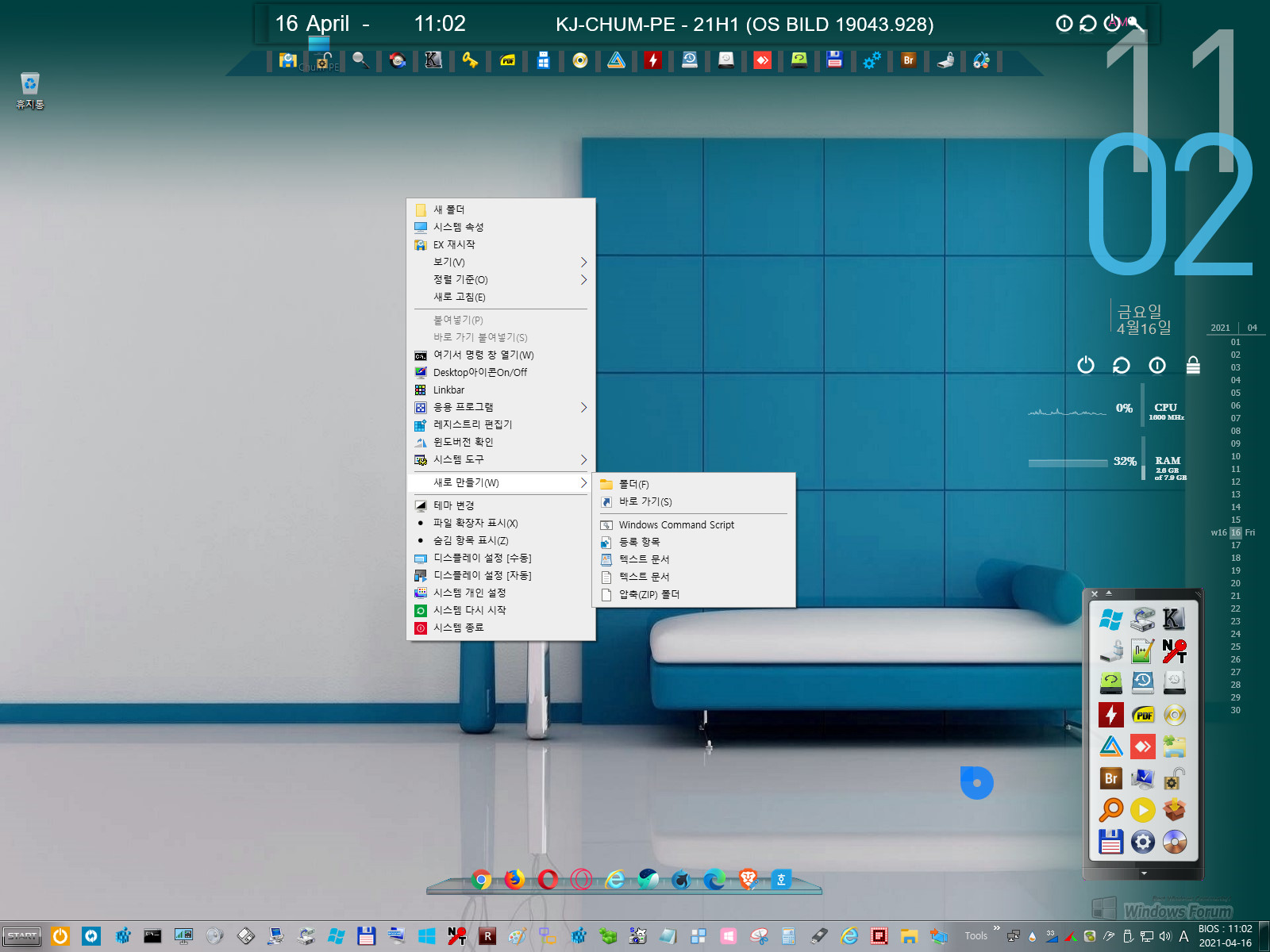Open command prompt icon in taskbar

pos(152,936)
